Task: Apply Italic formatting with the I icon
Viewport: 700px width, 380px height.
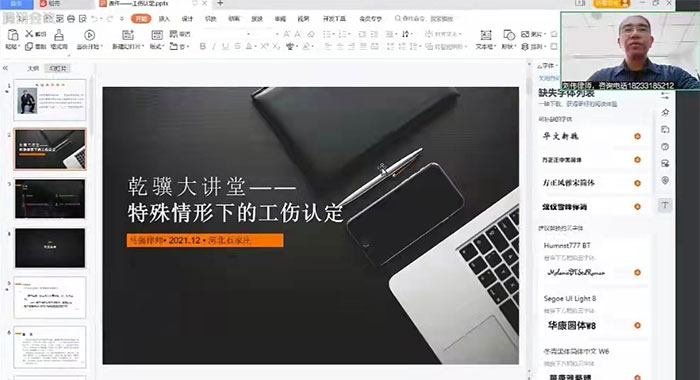Action: point(214,46)
